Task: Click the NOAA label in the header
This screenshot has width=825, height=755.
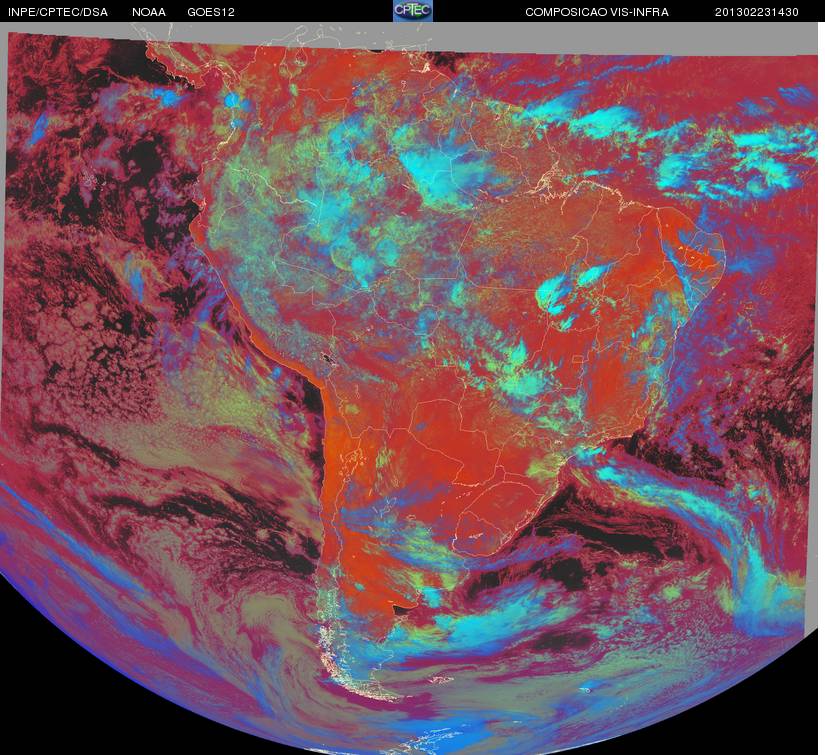Action: [149, 12]
